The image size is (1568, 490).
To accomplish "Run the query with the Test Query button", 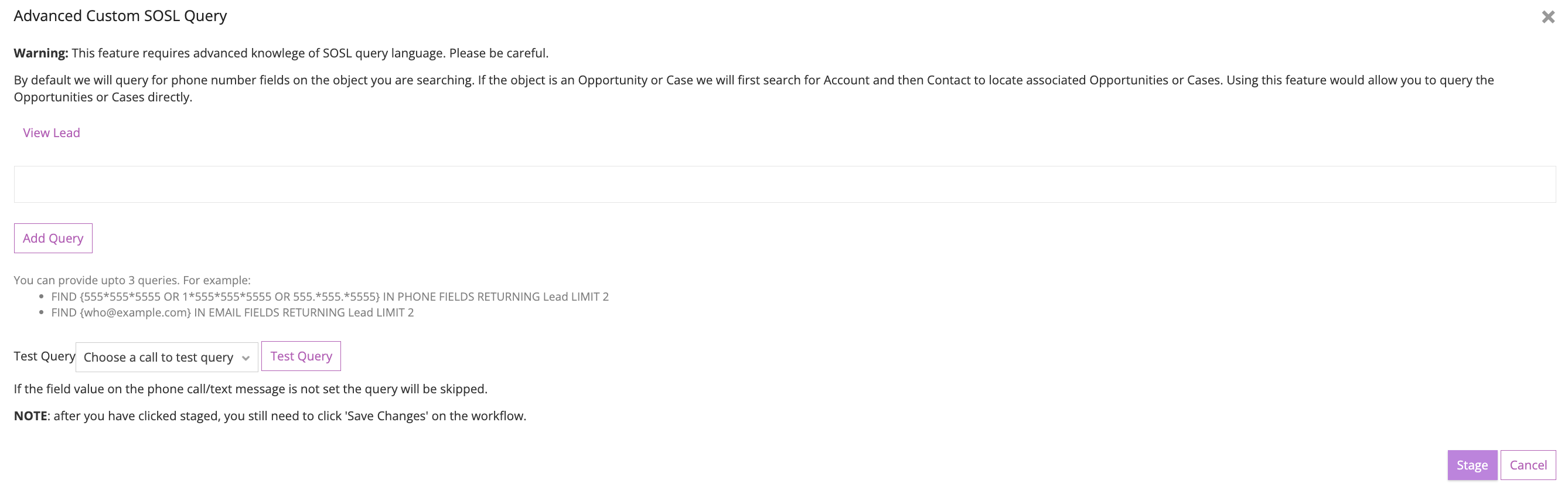I will [301, 356].
